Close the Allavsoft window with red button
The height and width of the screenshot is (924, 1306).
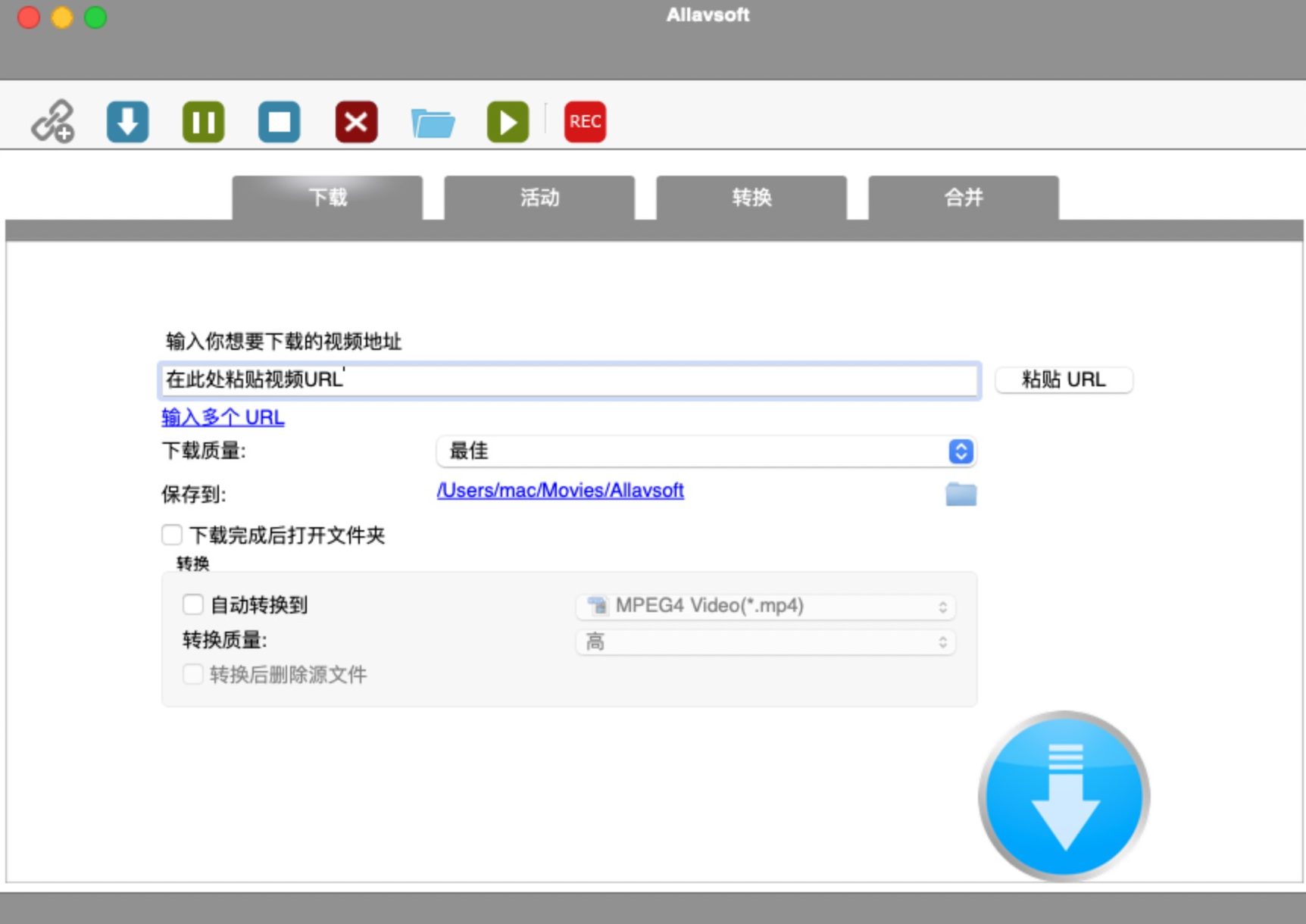(x=29, y=17)
